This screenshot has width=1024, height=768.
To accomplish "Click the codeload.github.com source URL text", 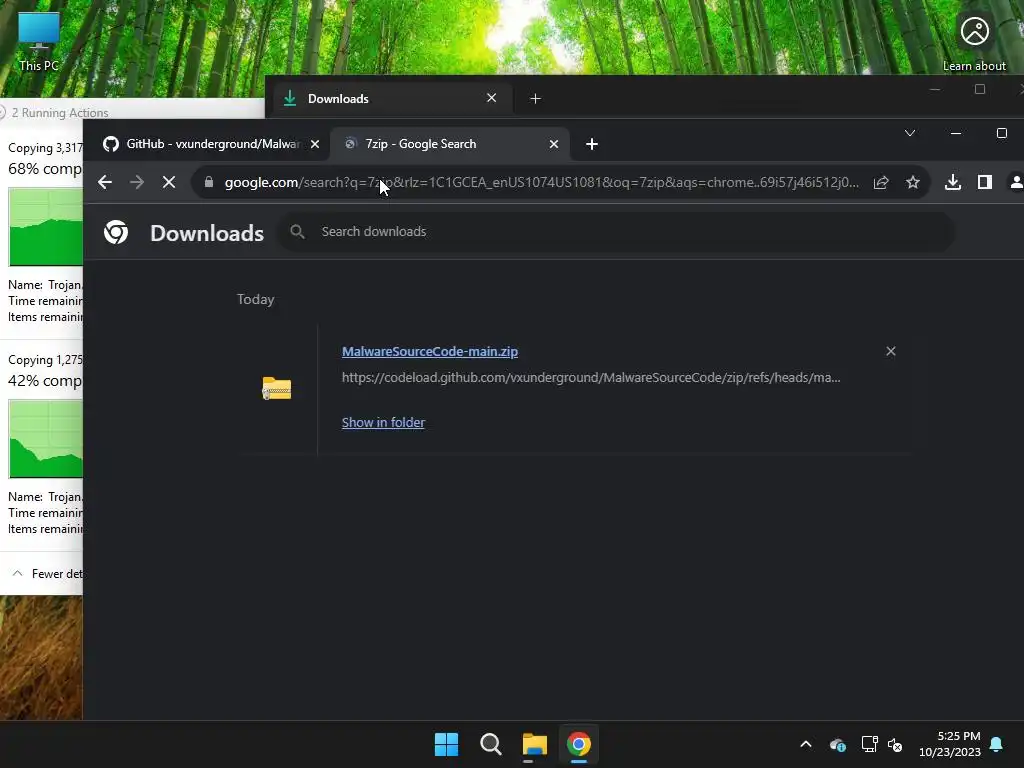I will click(591, 377).
